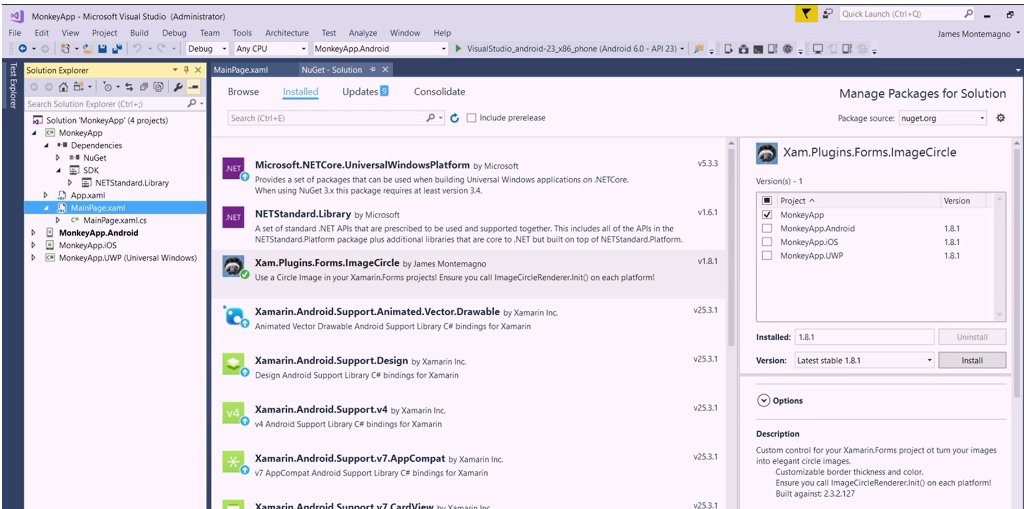1024x509 pixels.
Task: Start debugging with the green play arrow
Action: (458, 48)
